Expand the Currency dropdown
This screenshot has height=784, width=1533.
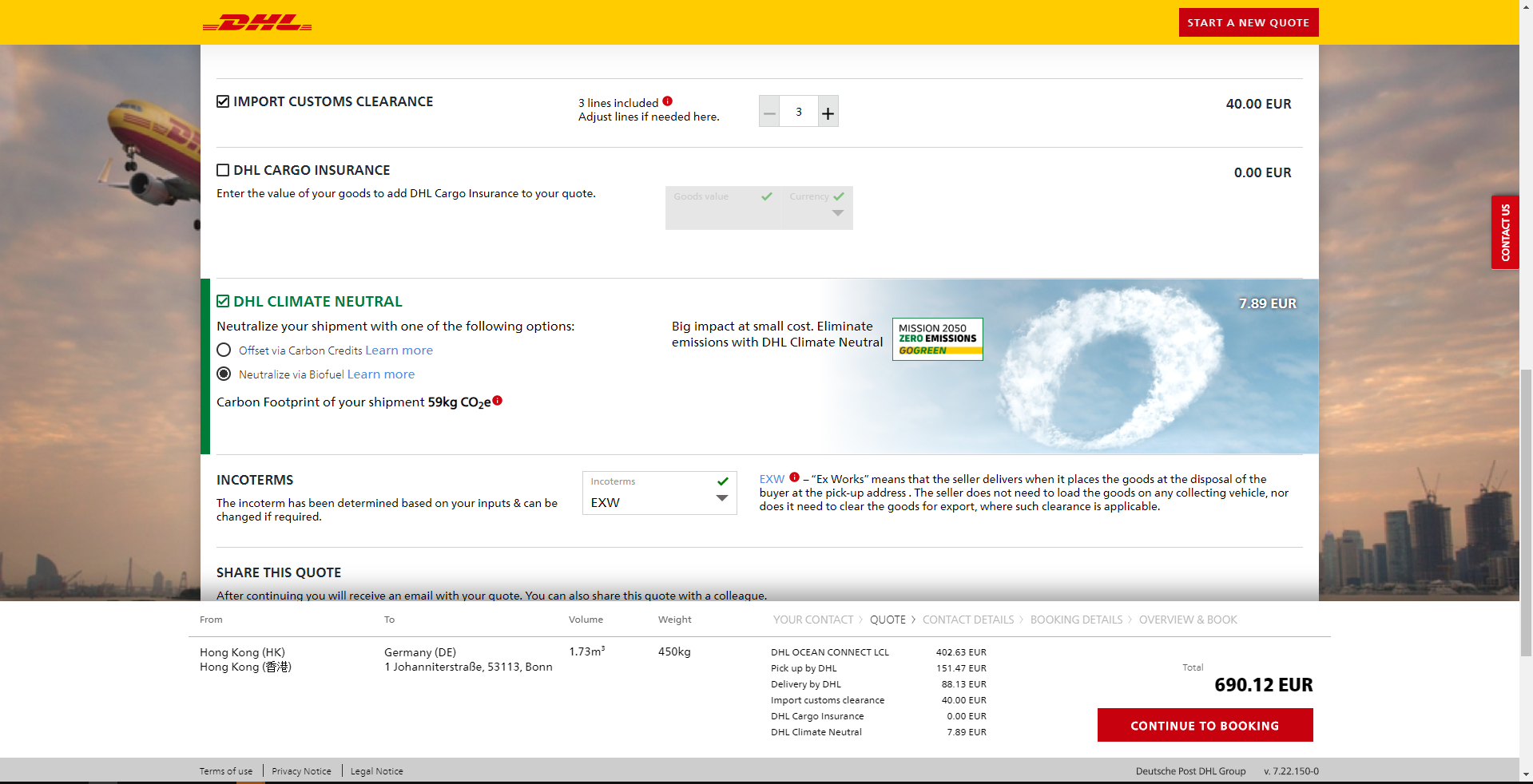(x=837, y=212)
